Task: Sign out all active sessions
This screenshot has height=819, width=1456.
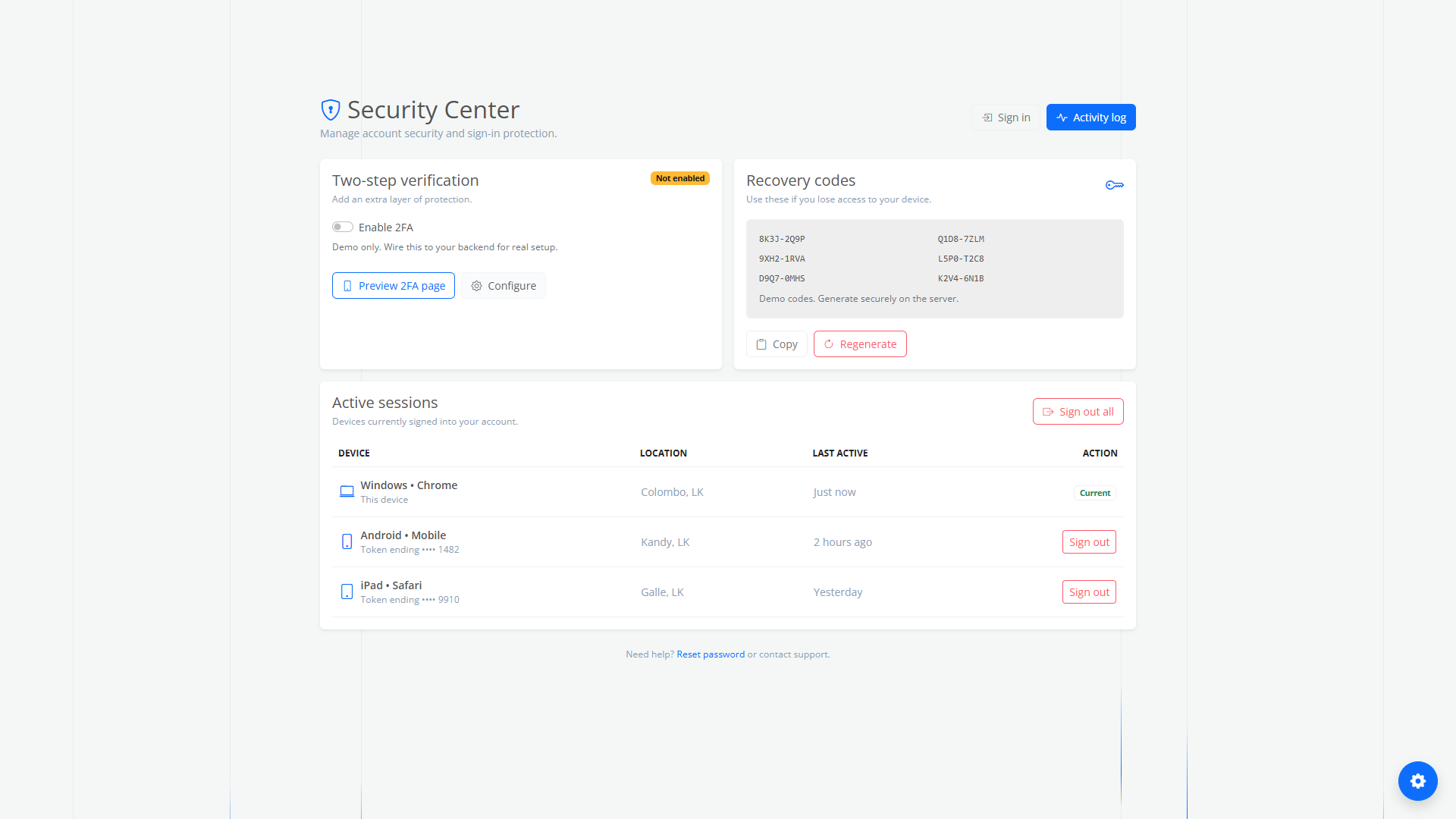Action: [1078, 412]
